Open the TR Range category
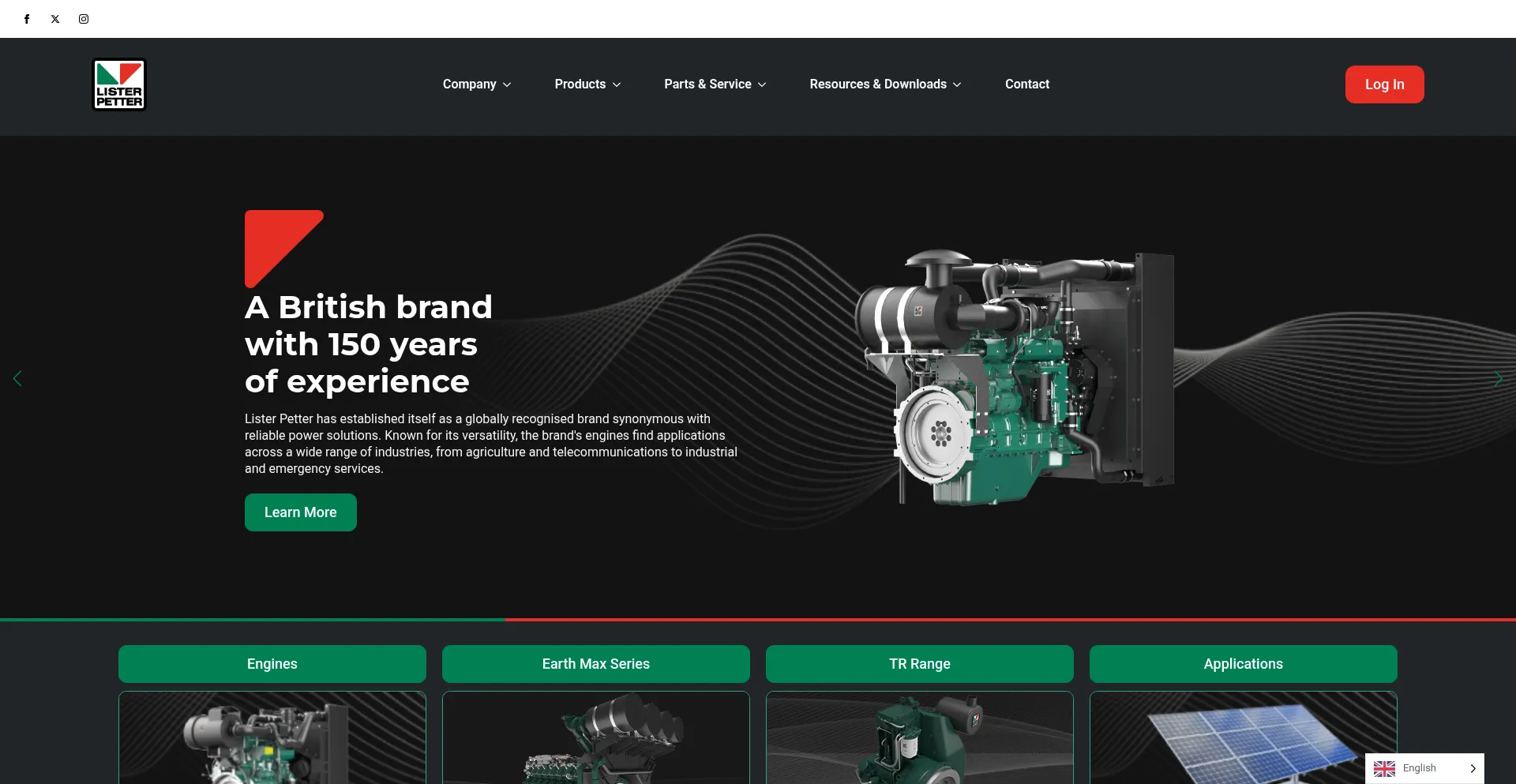 920,664
